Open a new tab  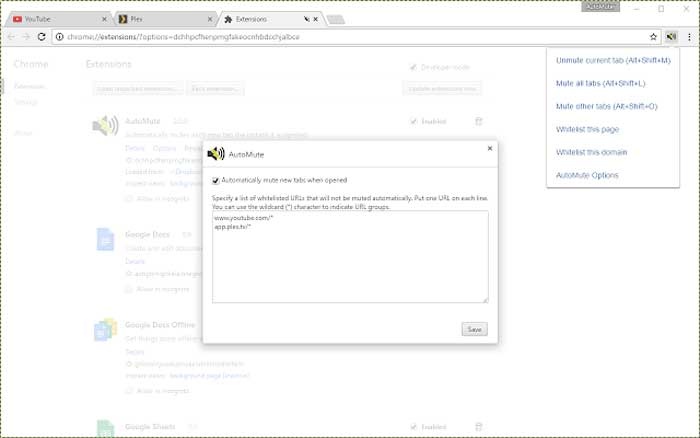[x=336, y=19]
